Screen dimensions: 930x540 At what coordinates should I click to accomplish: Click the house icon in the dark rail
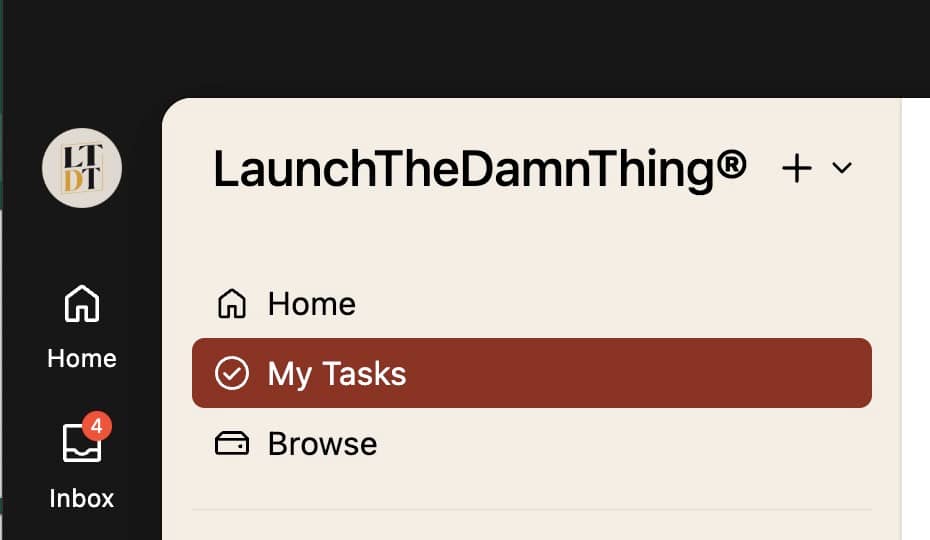[x=82, y=304]
